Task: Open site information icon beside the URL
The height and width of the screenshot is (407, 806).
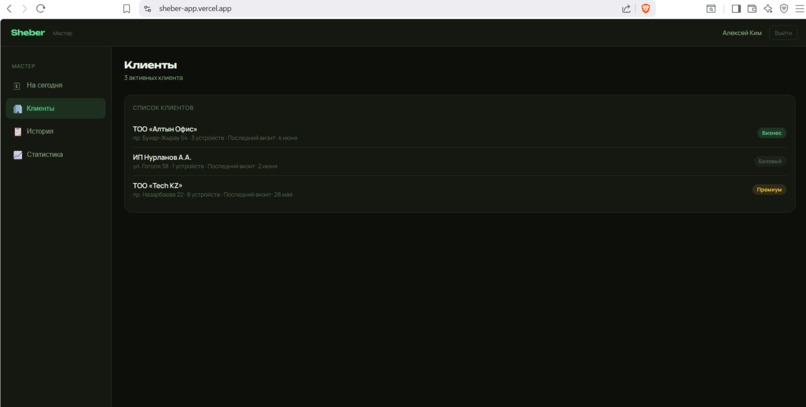Action: coord(148,9)
